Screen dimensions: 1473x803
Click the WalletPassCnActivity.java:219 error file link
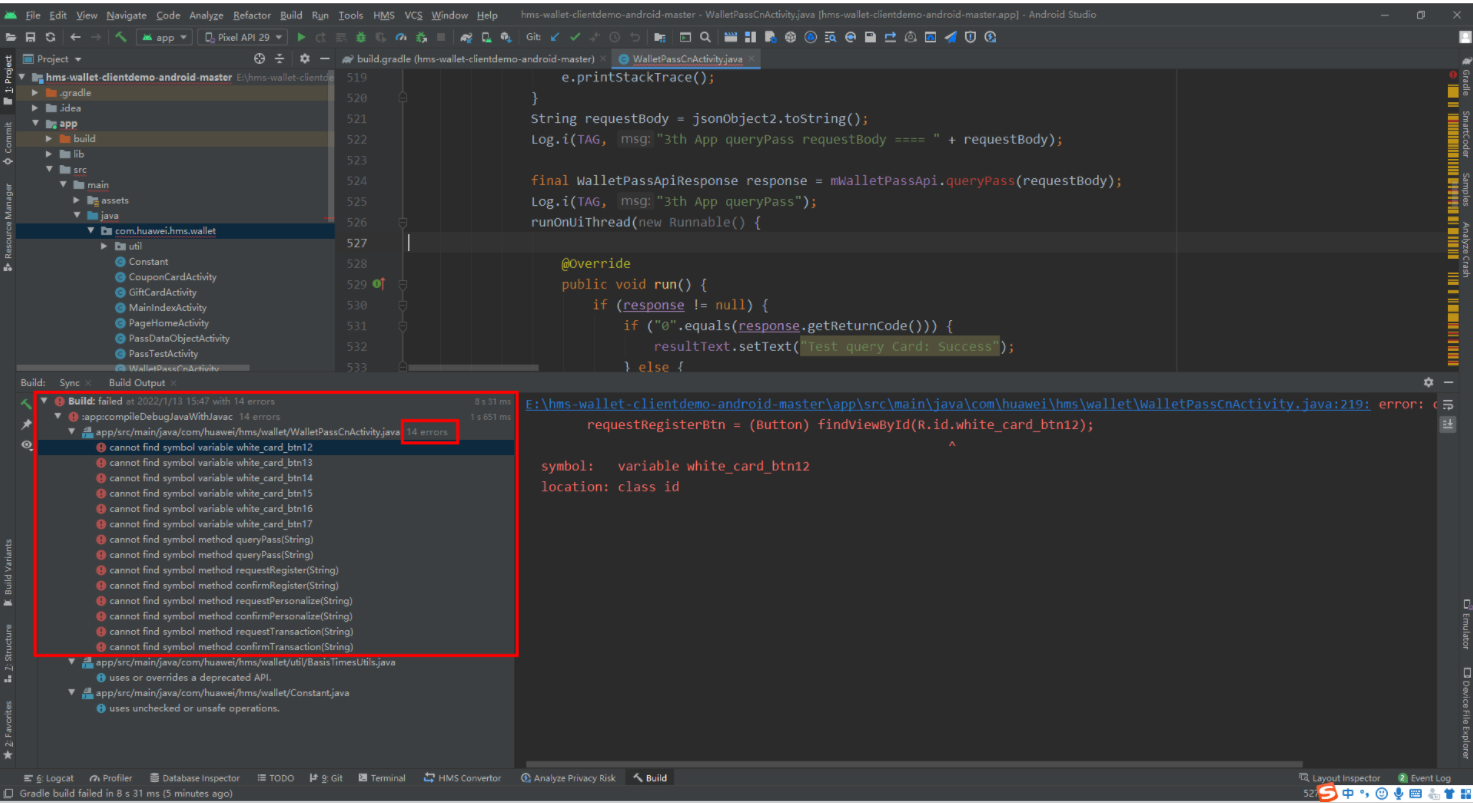(x=947, y=404)
